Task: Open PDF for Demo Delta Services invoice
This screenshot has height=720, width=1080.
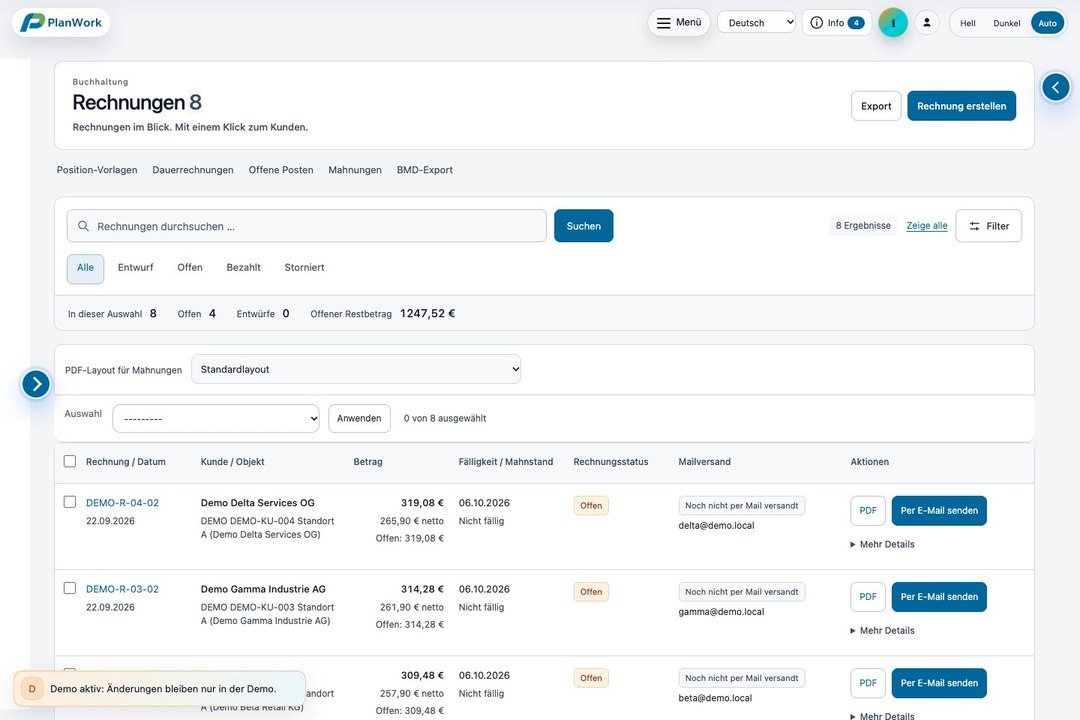Action: click(868, 511)
